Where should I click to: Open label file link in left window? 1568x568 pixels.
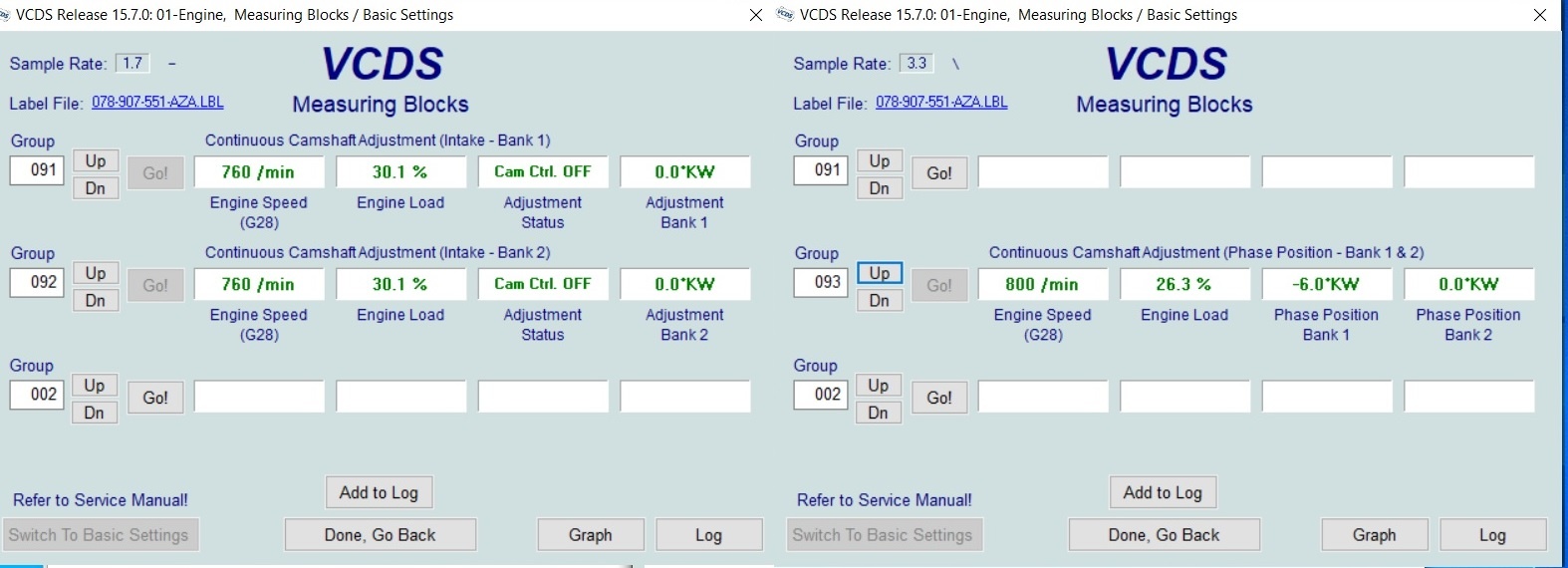click(157, 103)
